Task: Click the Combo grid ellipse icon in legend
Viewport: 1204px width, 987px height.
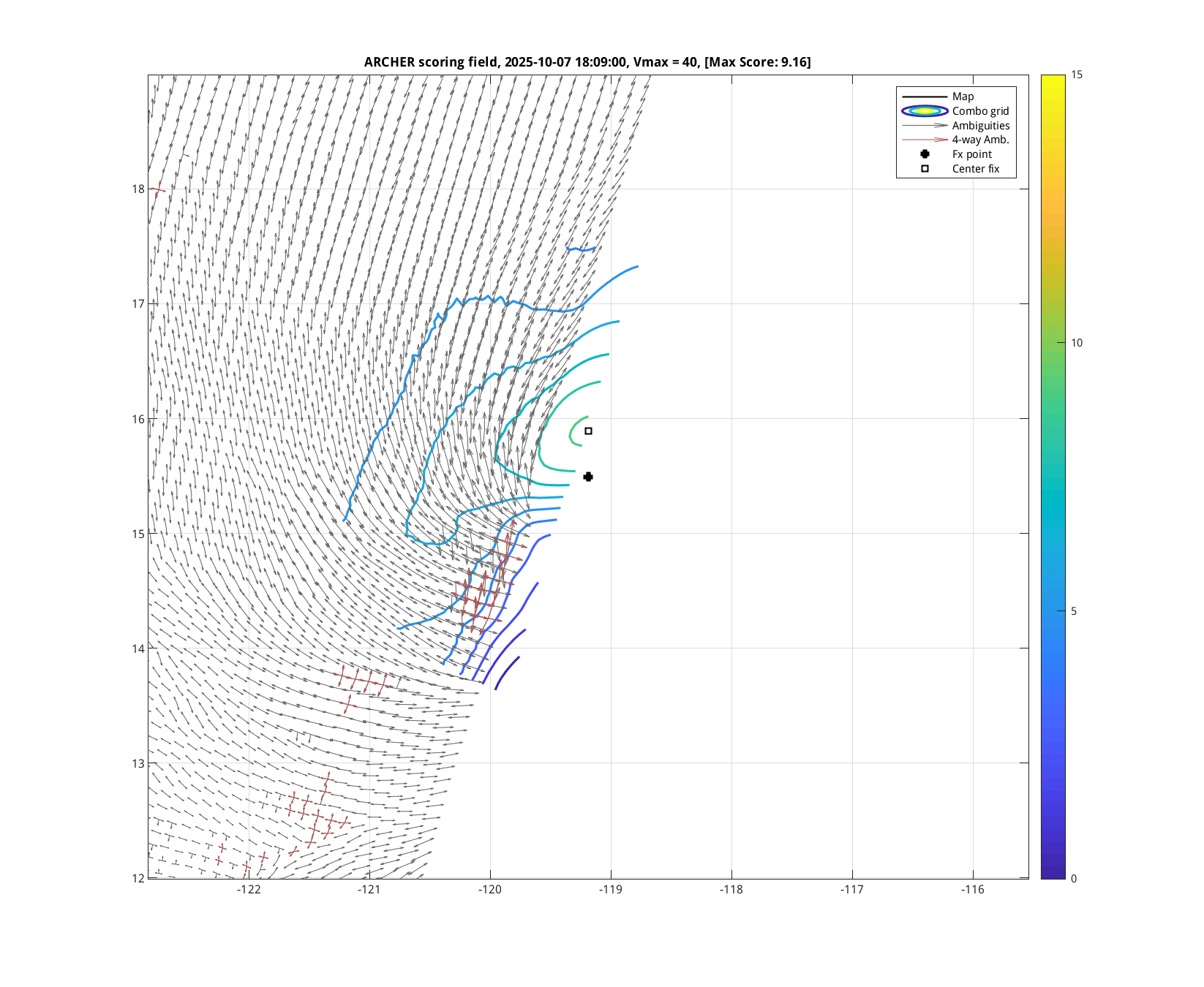Action: click(x=925, y=111)
